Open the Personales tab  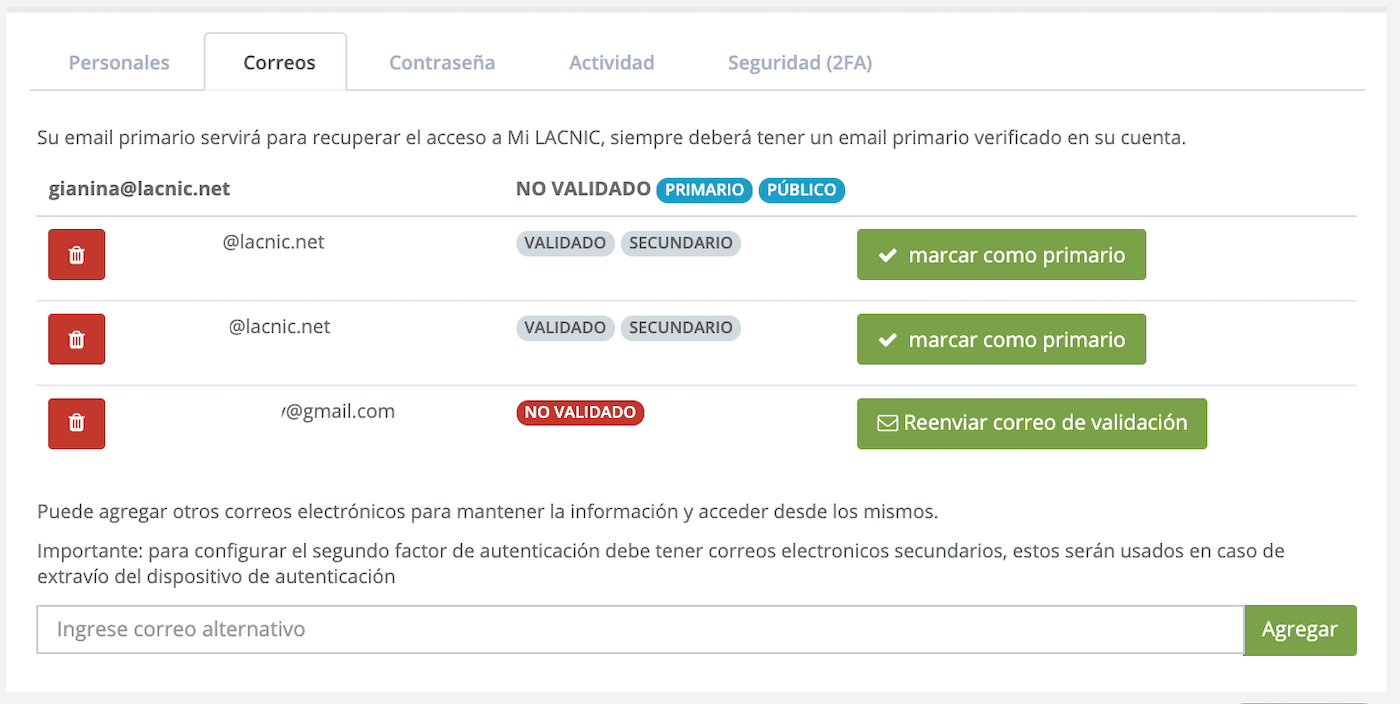click(119, 63)
